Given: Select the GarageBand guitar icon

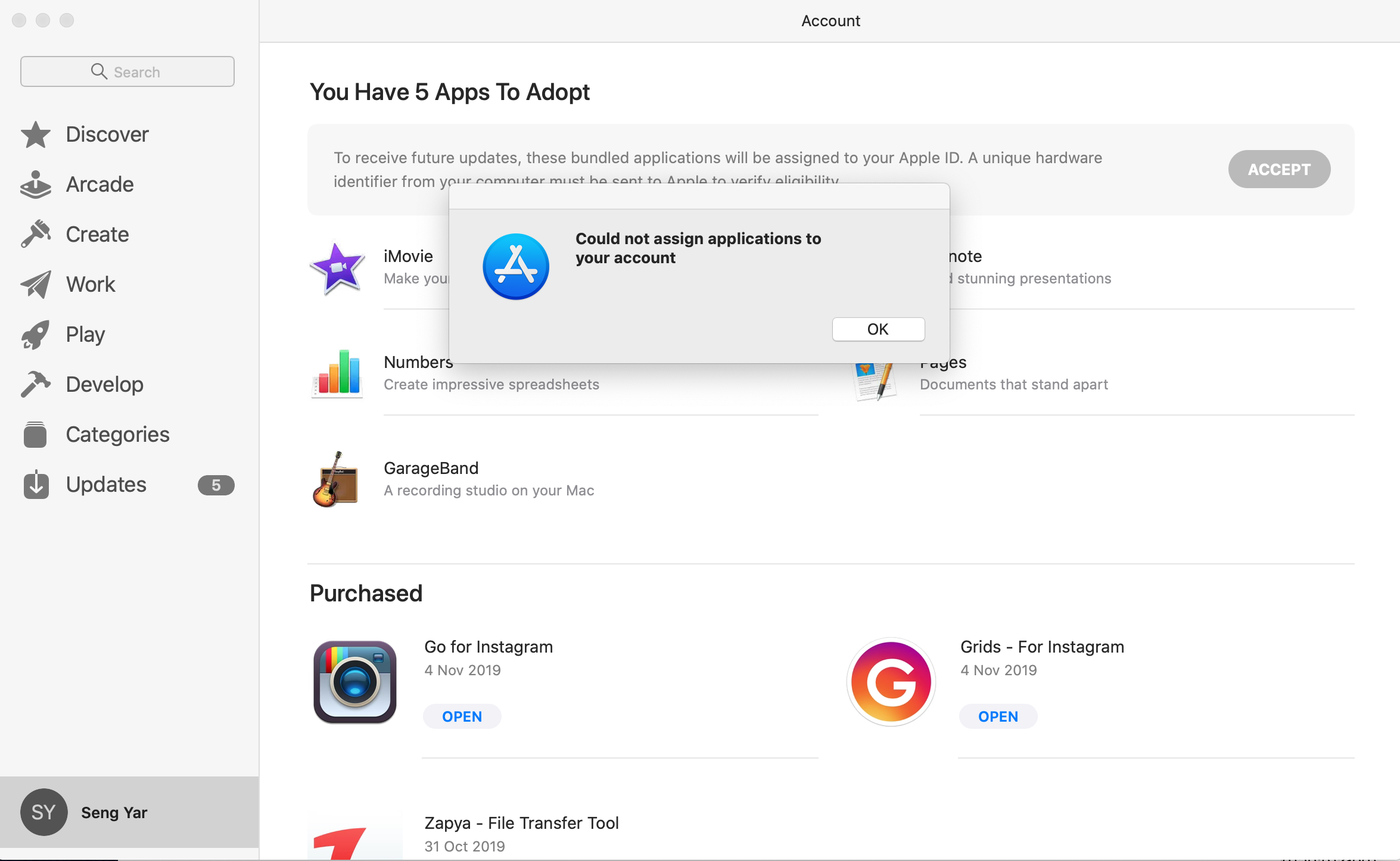Looking at the screenshot, I should (336, 480).
